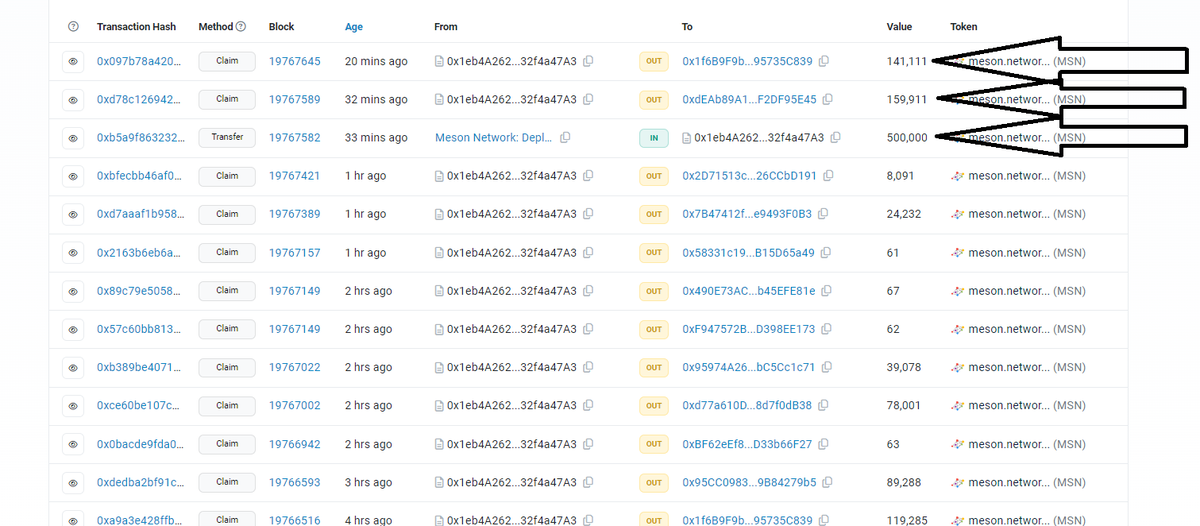The height and width of the screenshot is (526, 1200).
Task: Copy From address in block 19767157 row
Action: (588, 252)
